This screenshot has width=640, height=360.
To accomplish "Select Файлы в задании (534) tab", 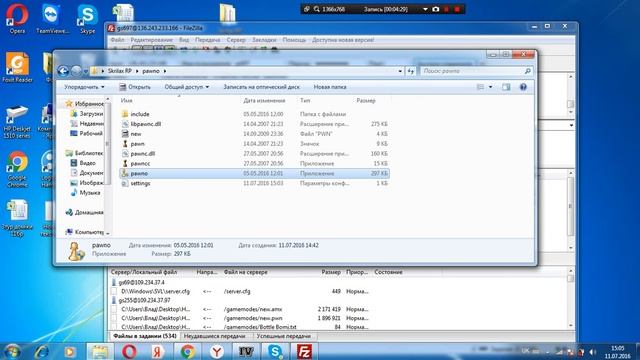I will (144, 336).
